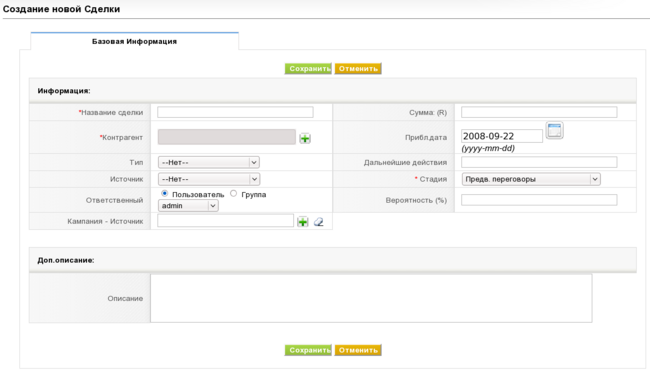Clear the Кампания - Источник field with eraser icon
The width and height of the screenshot is (650, 372).
tap(318, 222)
